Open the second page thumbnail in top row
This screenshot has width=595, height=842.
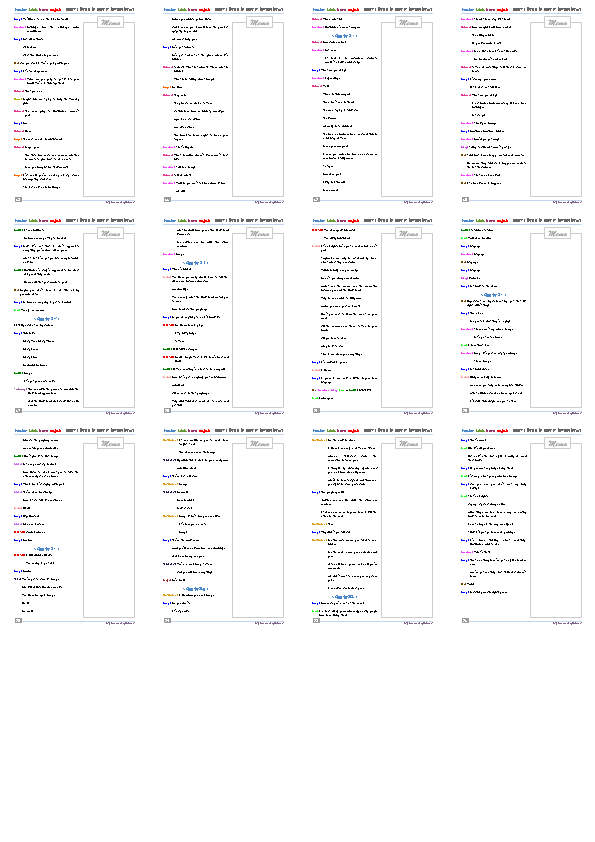pos(223,105)
